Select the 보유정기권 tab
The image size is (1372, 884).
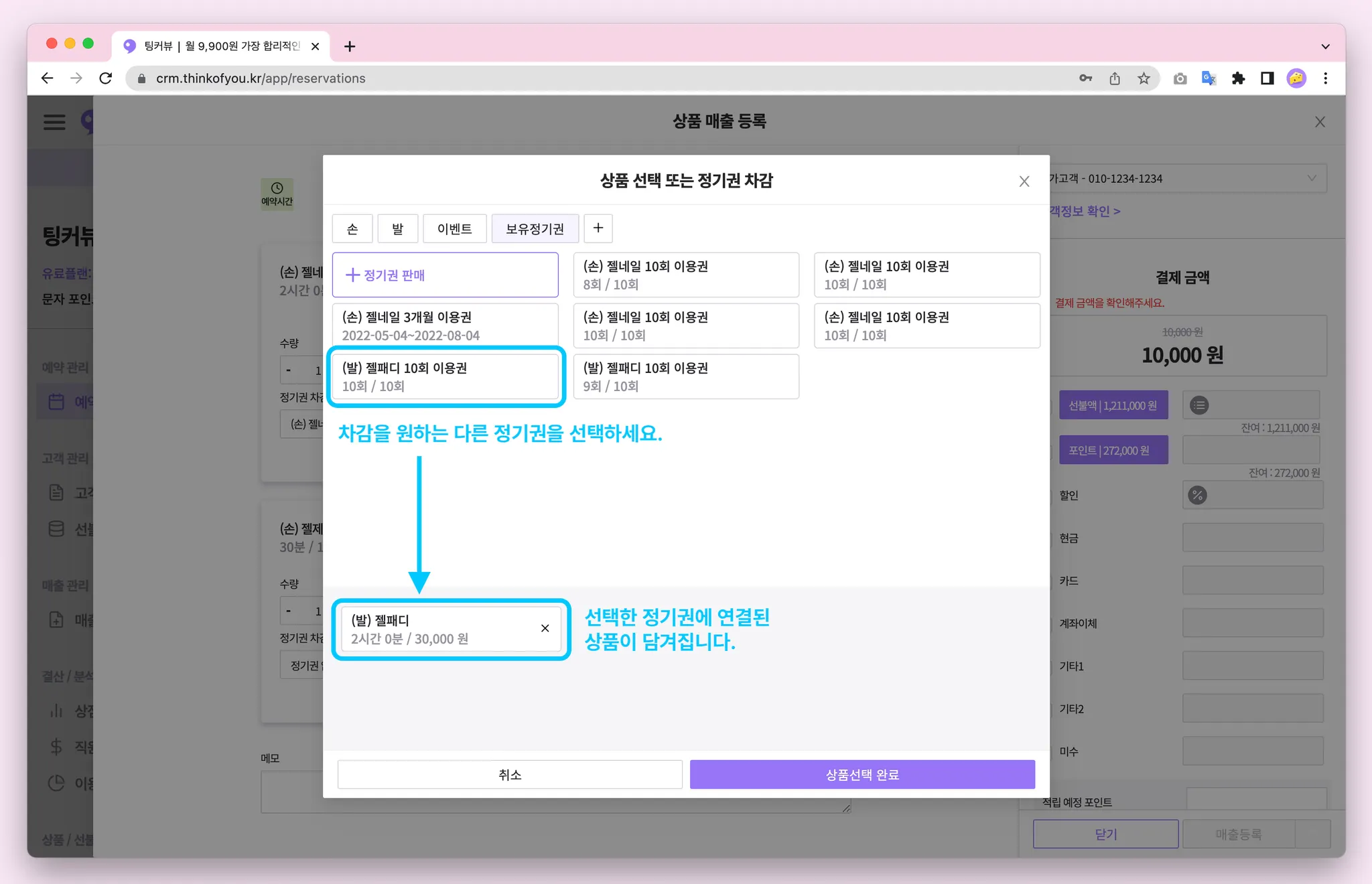(535, 229)
